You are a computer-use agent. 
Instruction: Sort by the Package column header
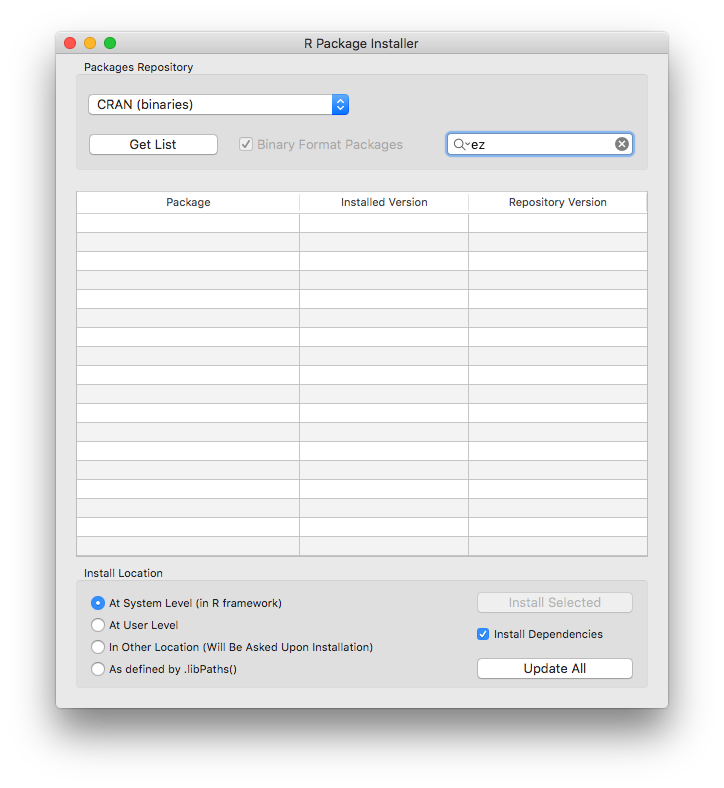point(188,202)
